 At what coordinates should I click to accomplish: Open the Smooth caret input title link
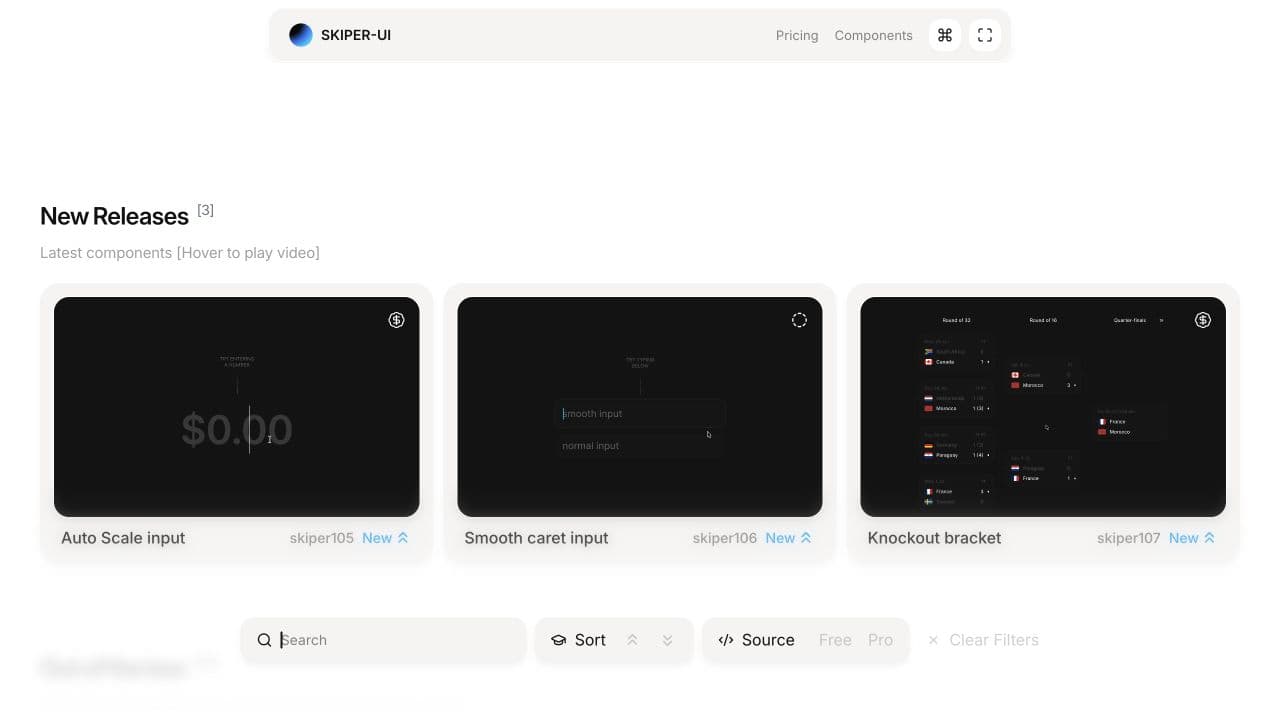point(536,538)
